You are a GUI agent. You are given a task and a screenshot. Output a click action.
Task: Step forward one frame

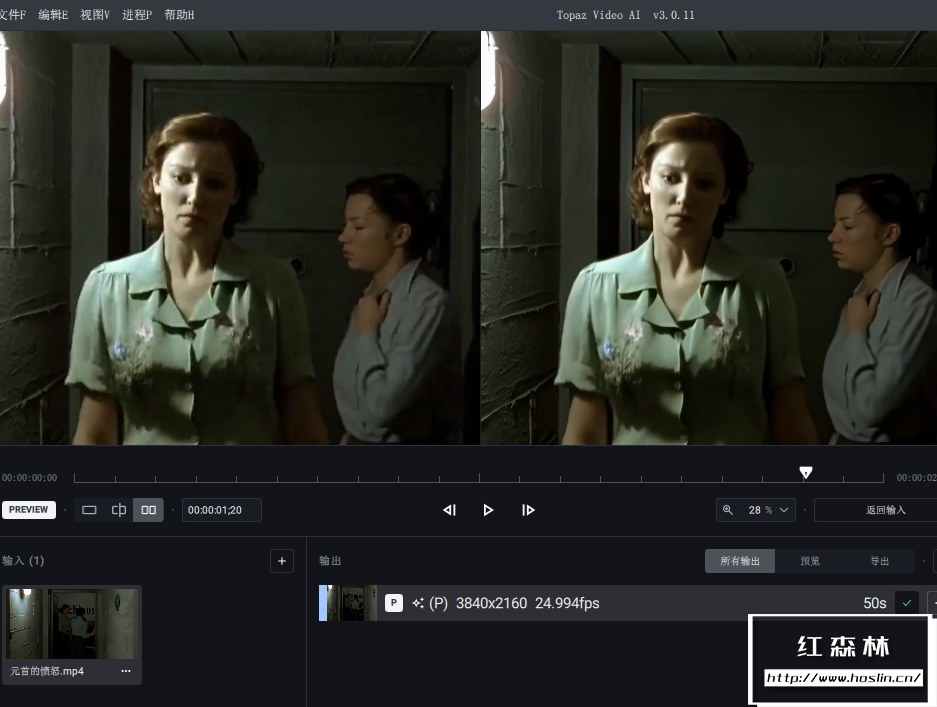click(x=528, y=510)
